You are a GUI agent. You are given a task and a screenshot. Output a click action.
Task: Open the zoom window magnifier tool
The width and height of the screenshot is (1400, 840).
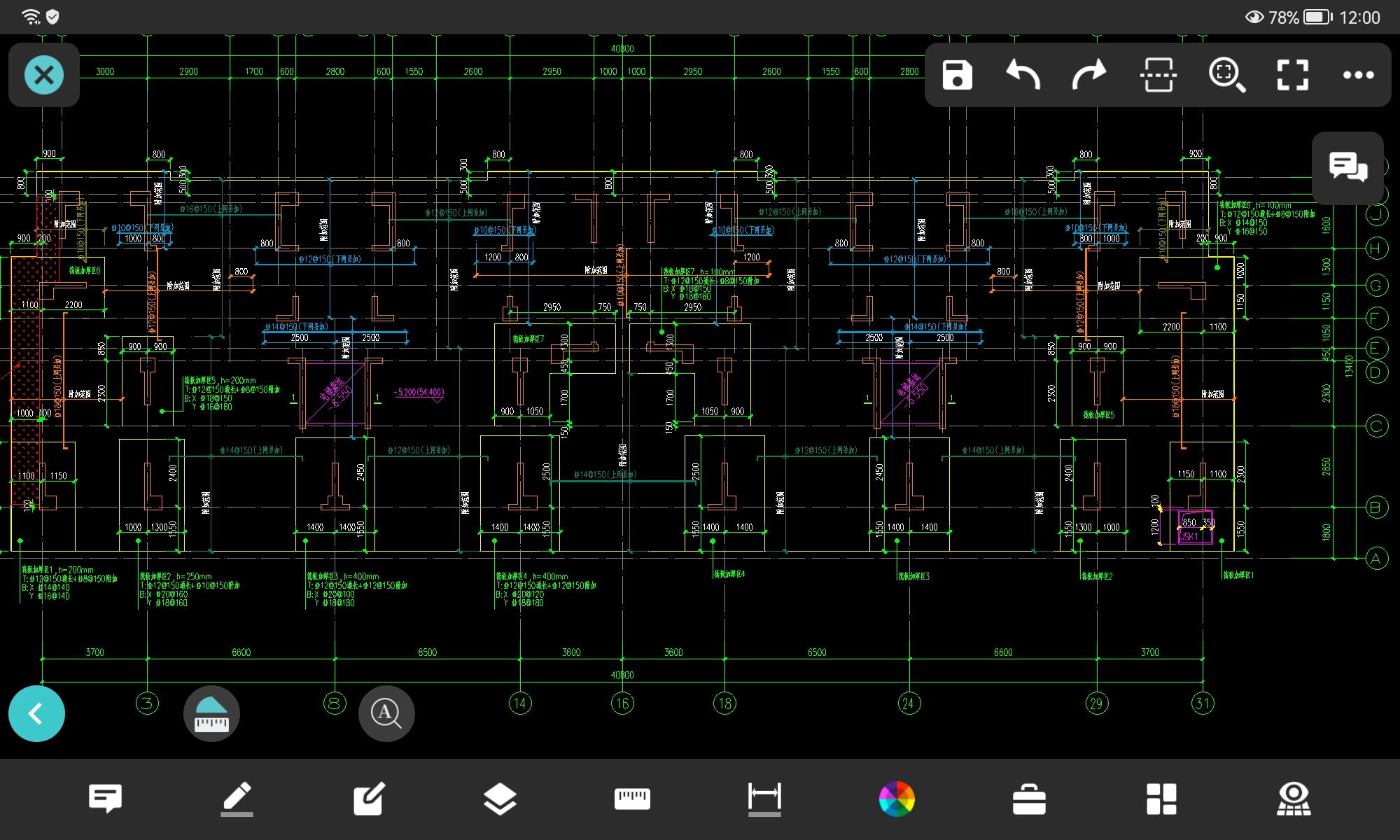[x=1226, y=75]
